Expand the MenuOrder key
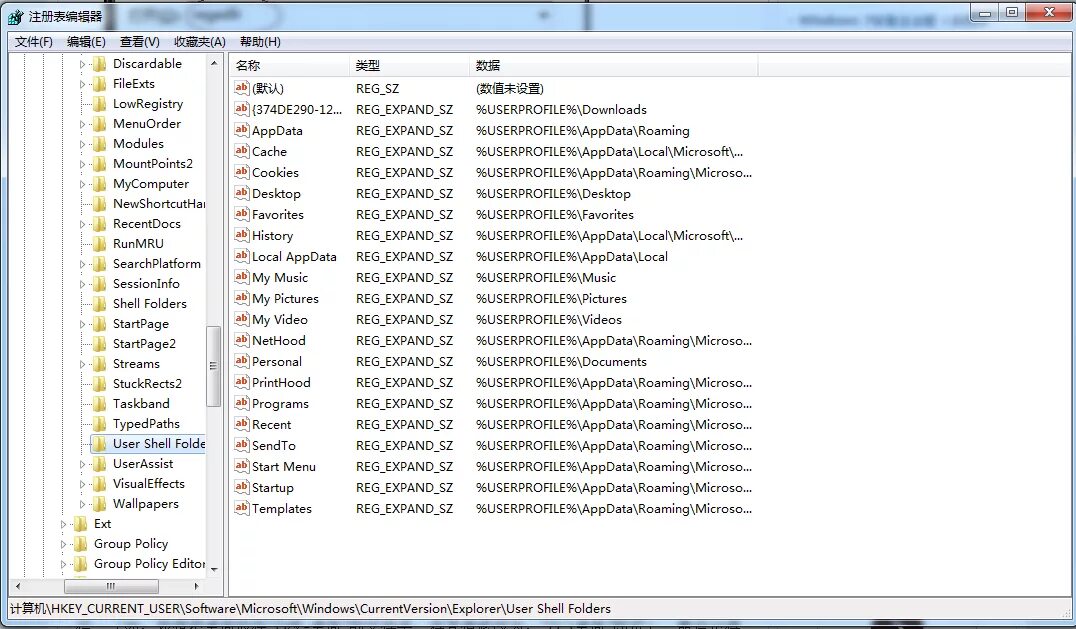 tap(82, 124)
